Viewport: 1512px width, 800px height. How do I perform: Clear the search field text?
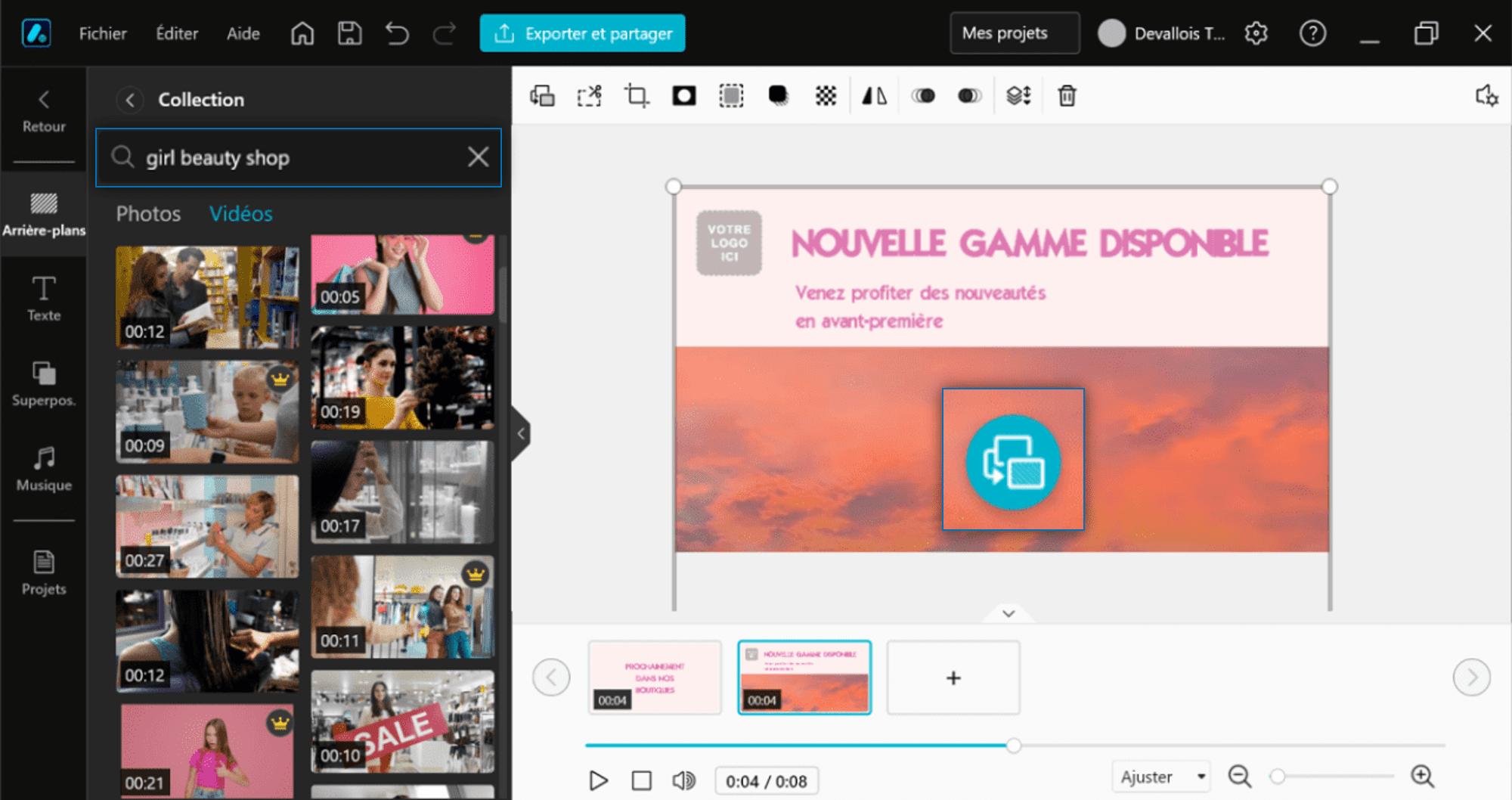point(478,157)
